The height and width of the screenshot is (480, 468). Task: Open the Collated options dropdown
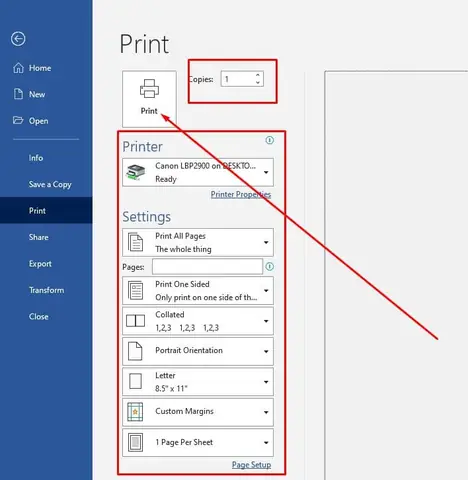click(x=198, y=321)
